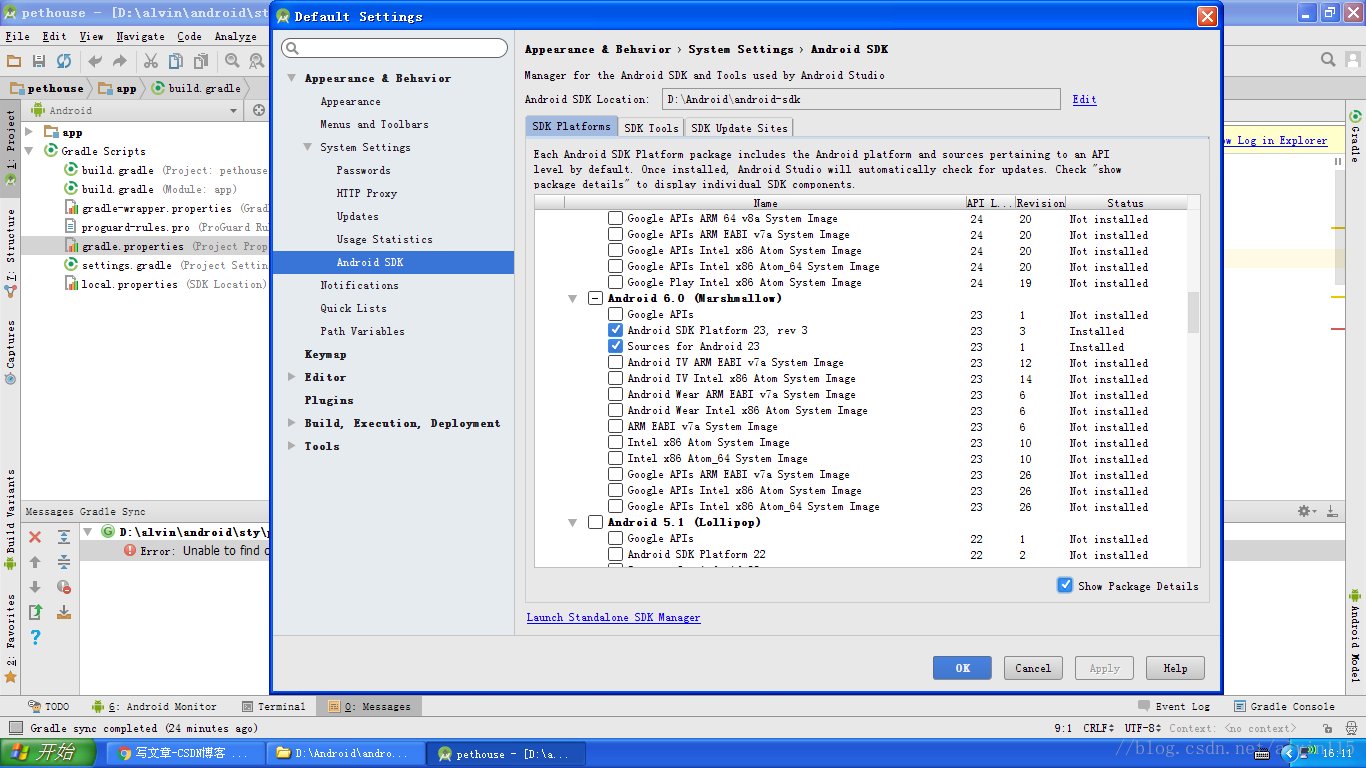This screenshot has height=768, width=1366.
Task: Click the Windows Start button
Action: coord(49,753)
